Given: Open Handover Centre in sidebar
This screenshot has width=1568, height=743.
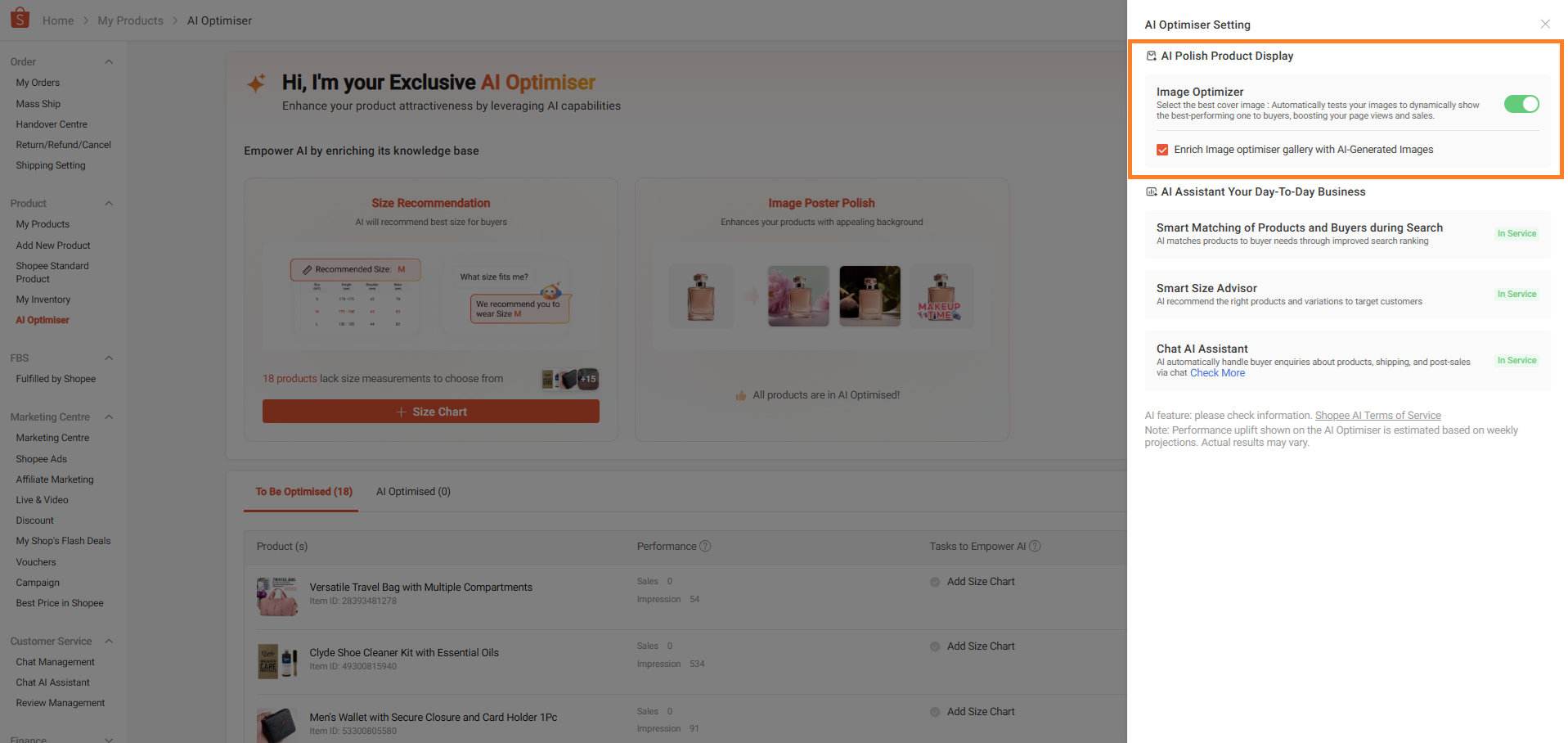Looking at the screenshot, I should [x=52, y=124].
